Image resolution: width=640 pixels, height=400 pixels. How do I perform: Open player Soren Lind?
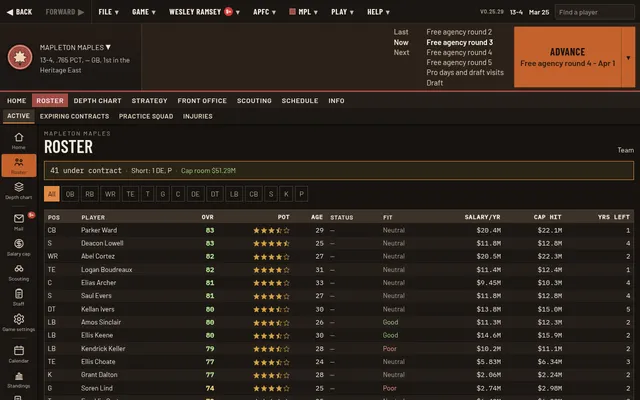click(96, 388)
